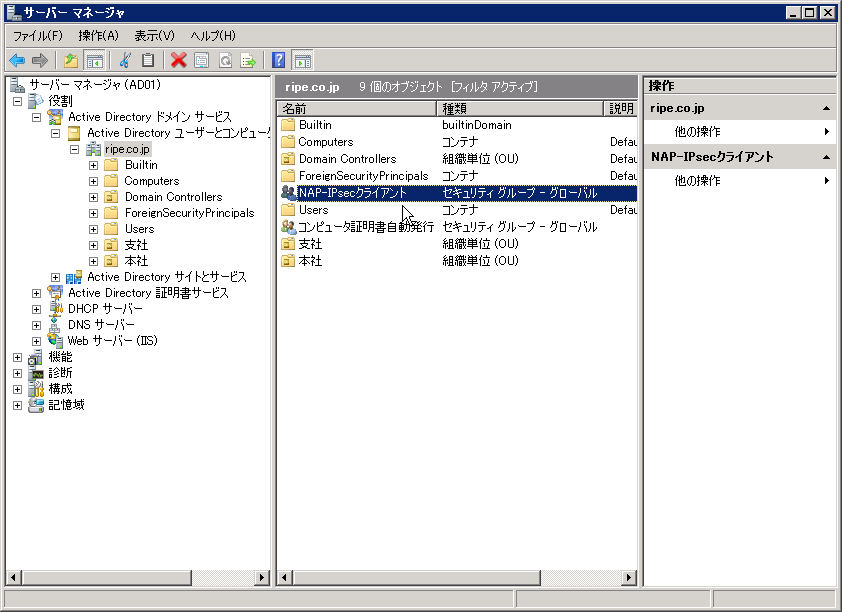
Task: Expand the 本社 node in tree
Action: coord(93,261)
